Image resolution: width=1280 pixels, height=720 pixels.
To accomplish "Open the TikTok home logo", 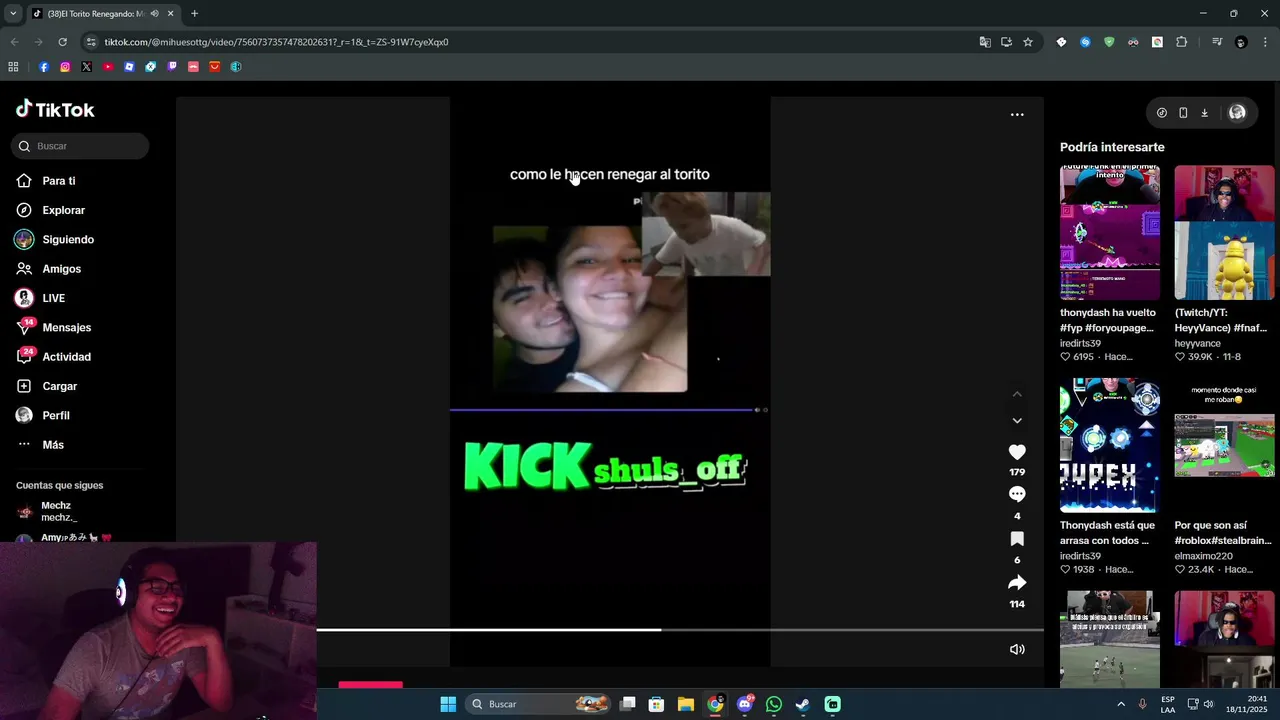I will click(x=55, y=109).
